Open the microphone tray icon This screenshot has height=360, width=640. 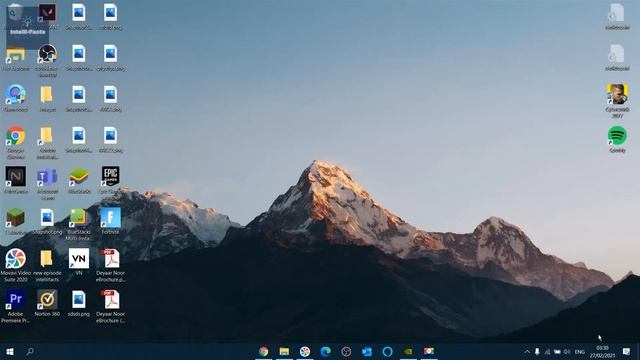[x=537, y=352]
